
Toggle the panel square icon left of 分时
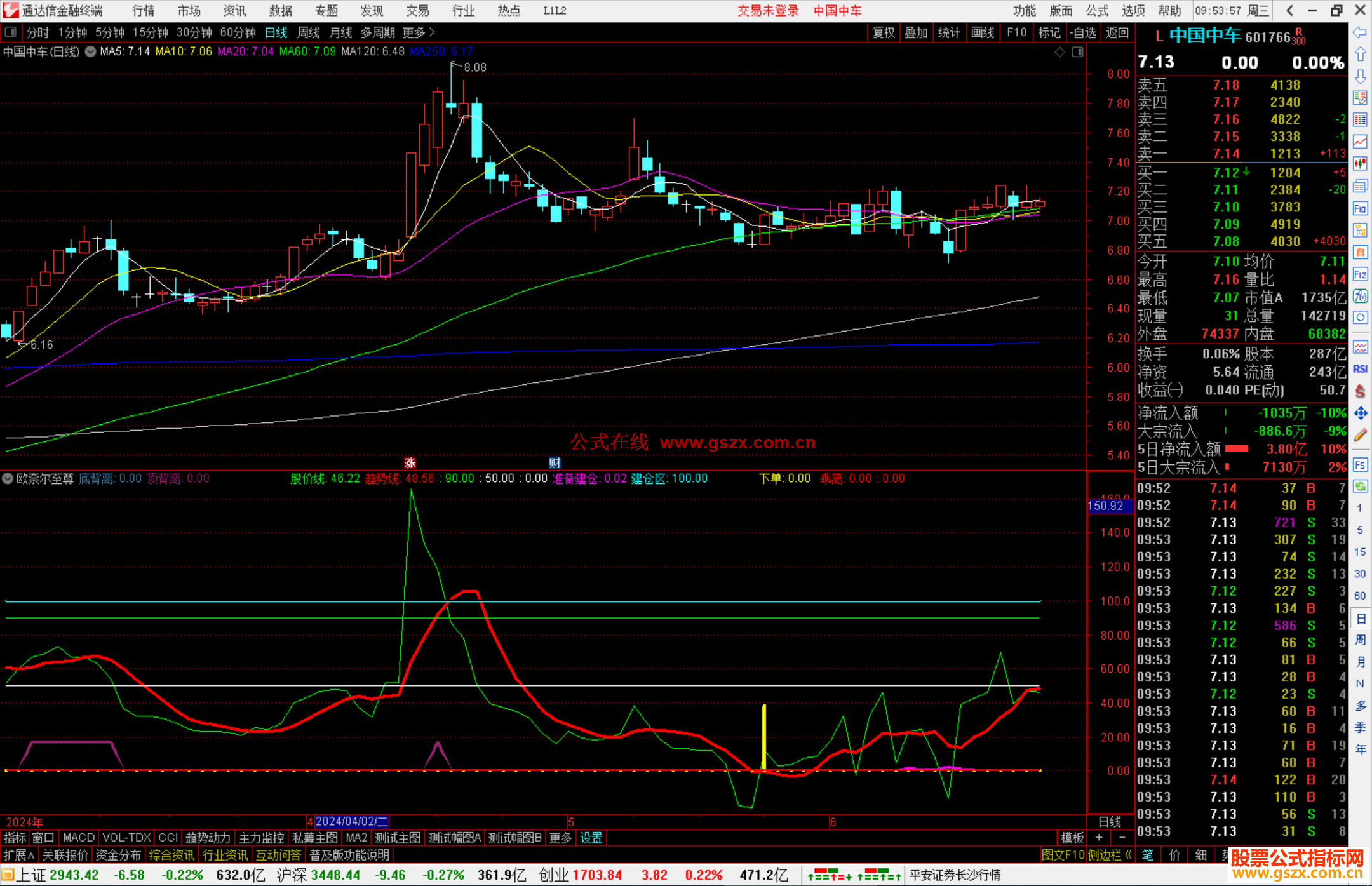[11, 32]
